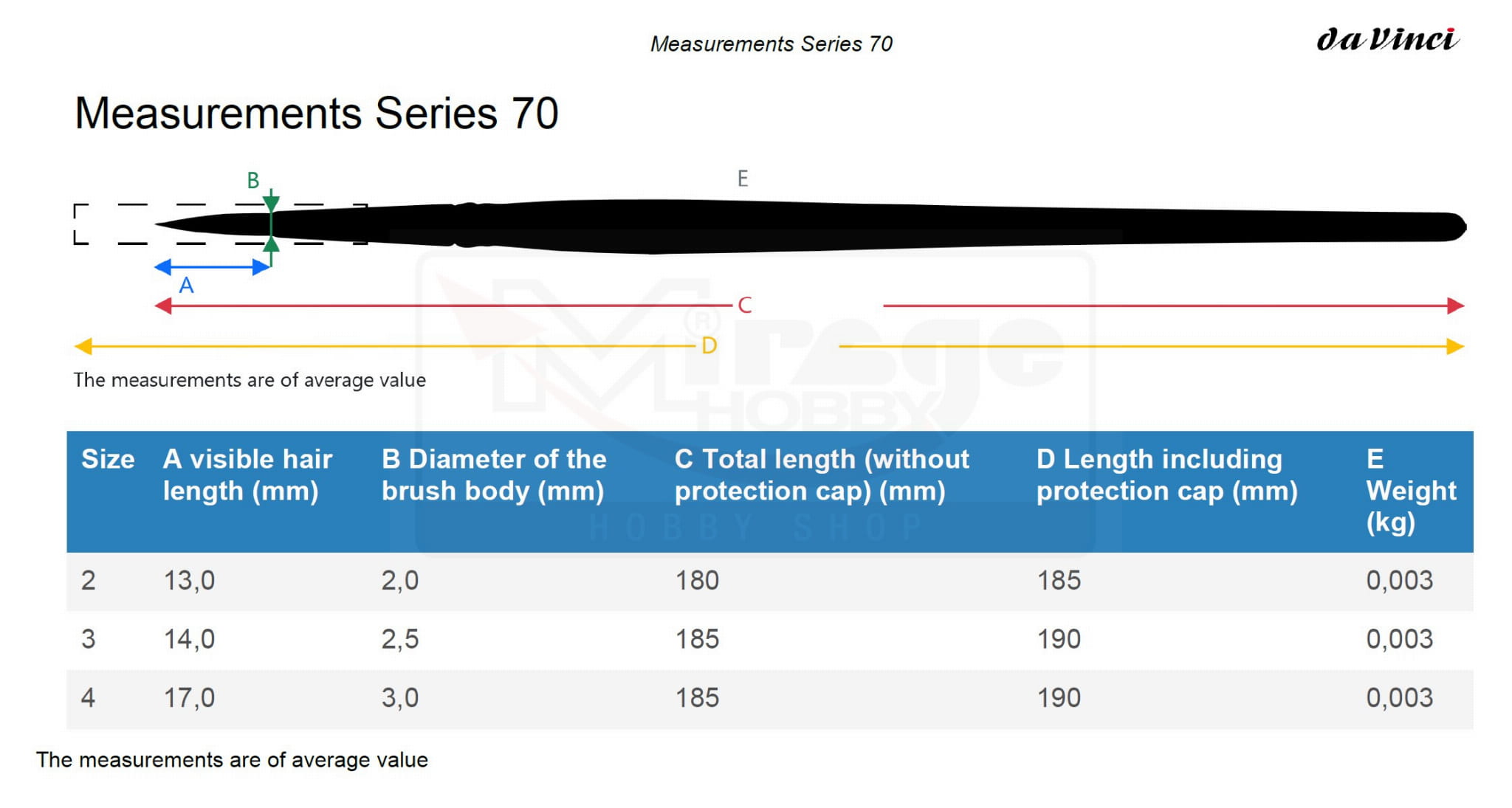Select the size 2 table row
Image resolution: width=1512 pixels, height=808 pixels.
(770, 581)
